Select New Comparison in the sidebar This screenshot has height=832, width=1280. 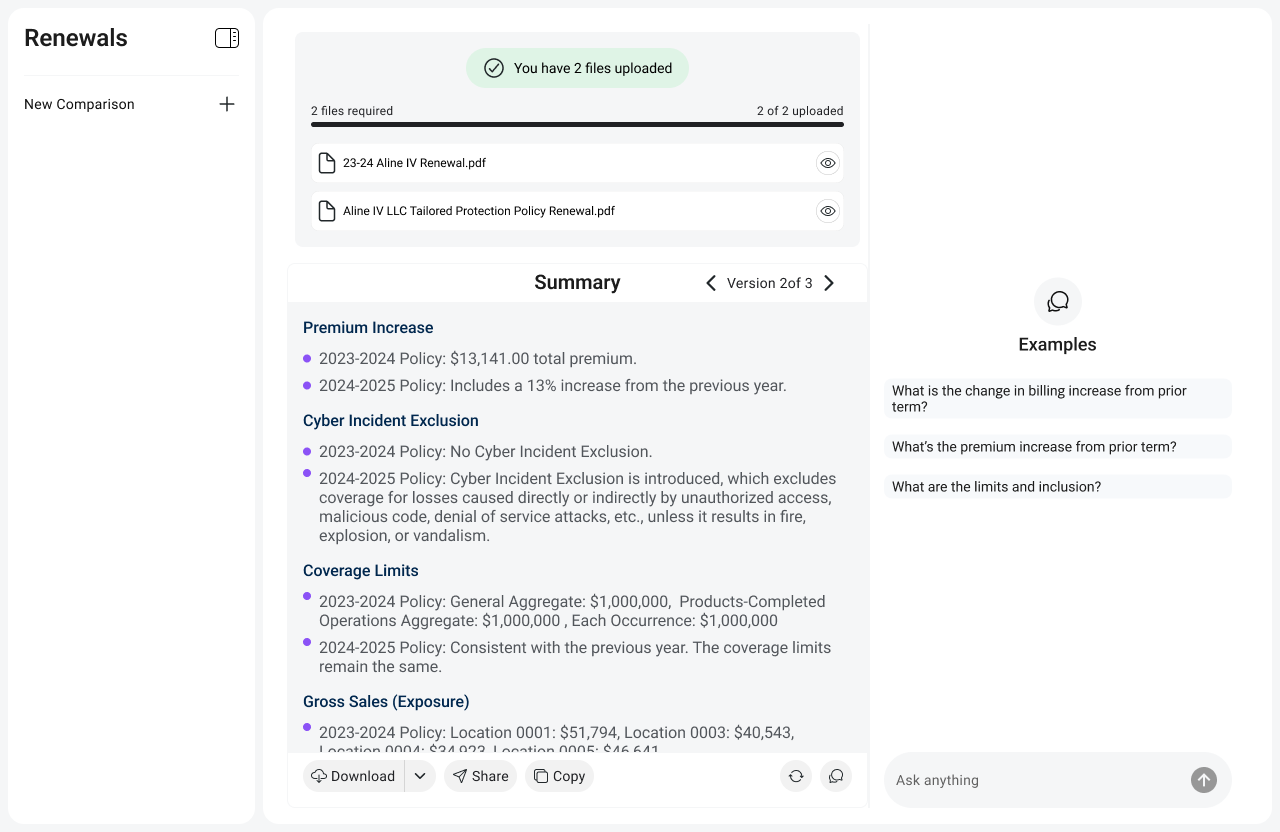pyautogui.click(x=80, y=104)
